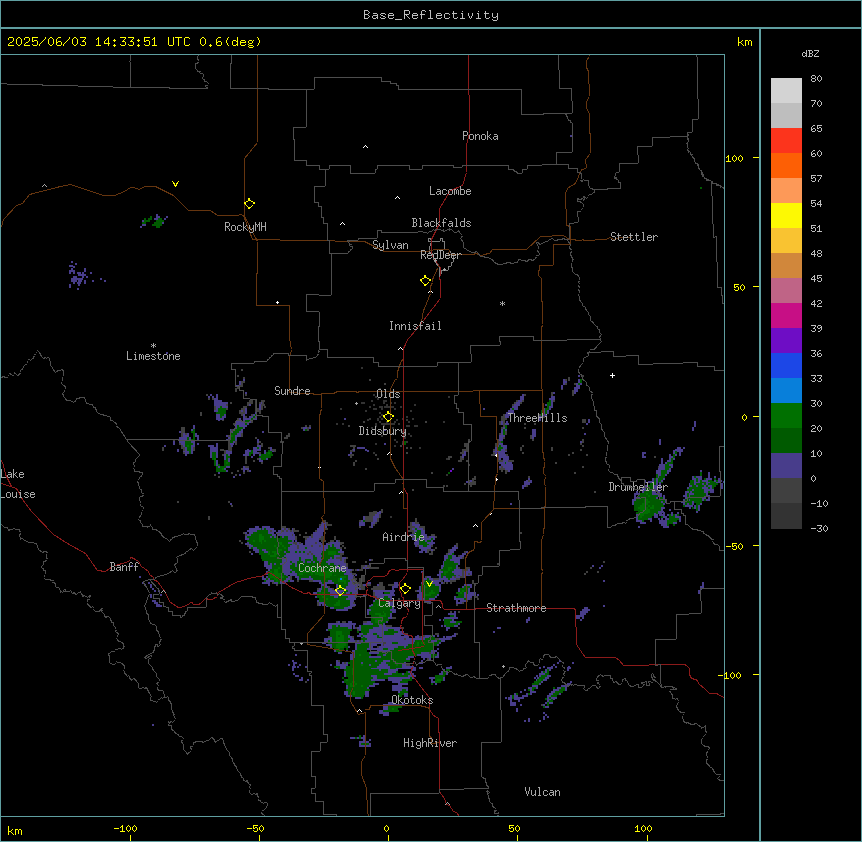Image resolution: width=862 pixels, height=842 pixels.
Task: Select the yellow diamond marker under Cochrane
Action: pyautogui.click(x=340, y=591)
